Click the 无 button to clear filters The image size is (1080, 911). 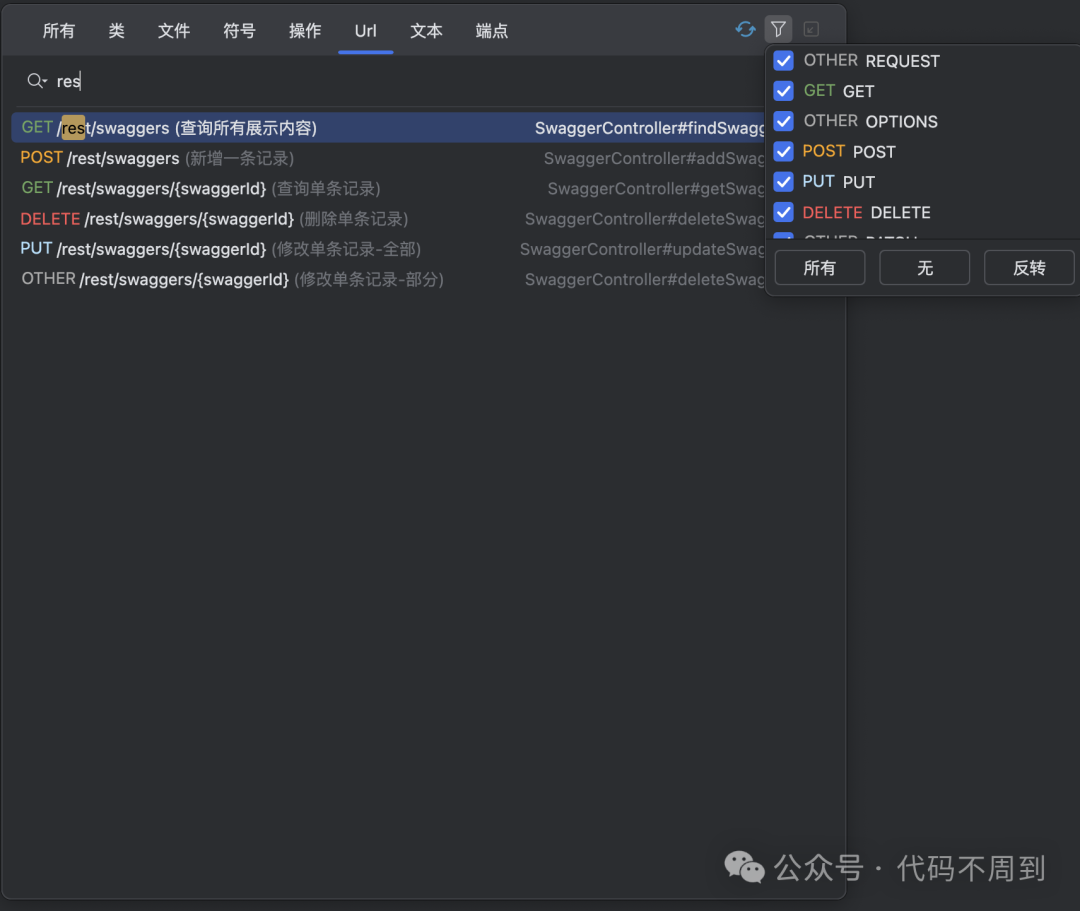point(924,267)
